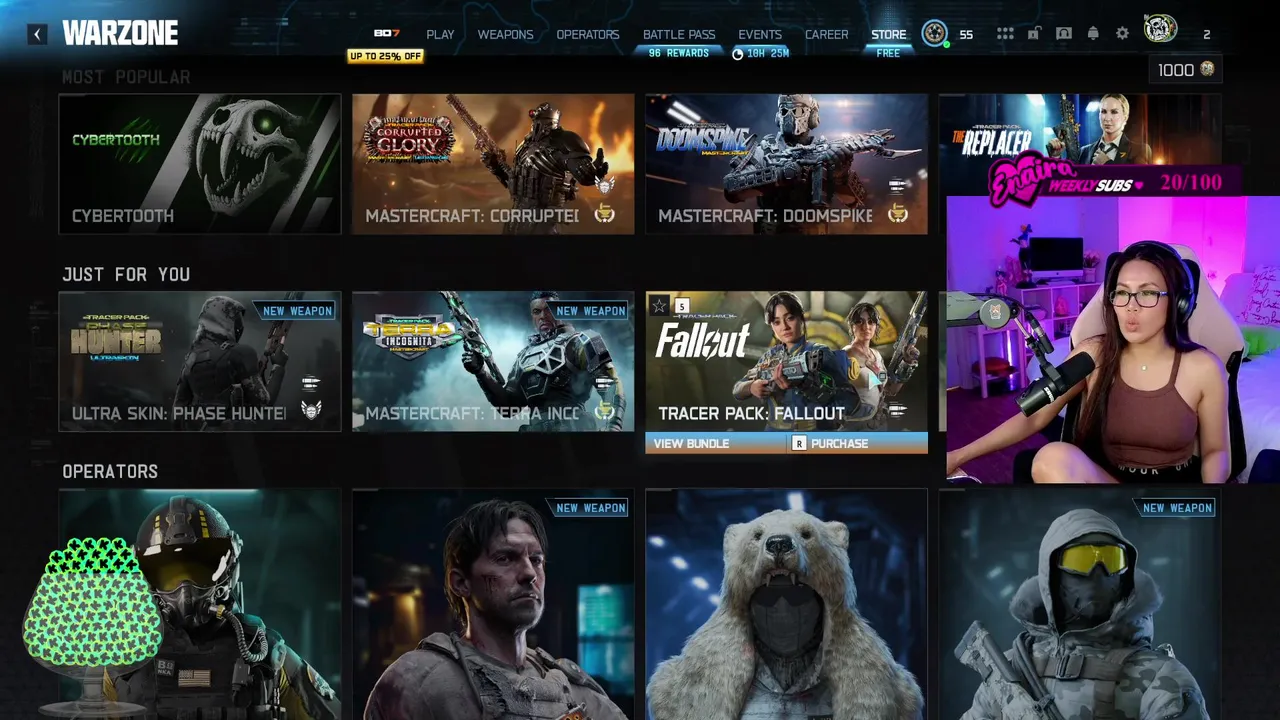Screen dimensions: 1280x720
Task: Click New Weapon tag on yellow goggles operator
Action: click(1177, 508)
